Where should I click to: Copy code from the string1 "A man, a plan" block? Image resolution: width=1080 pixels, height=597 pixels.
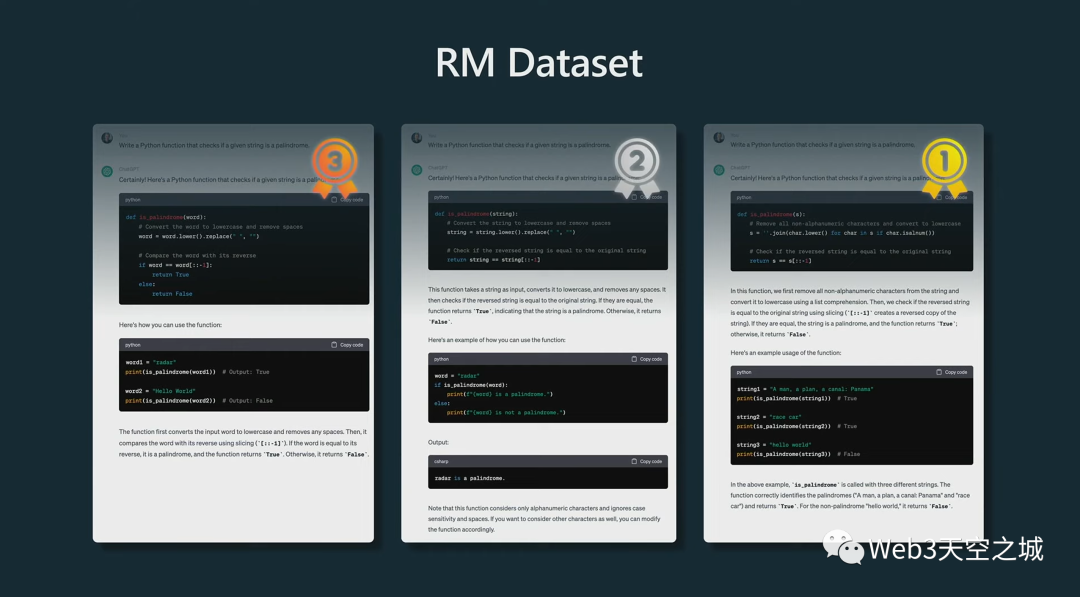(951, 373)
